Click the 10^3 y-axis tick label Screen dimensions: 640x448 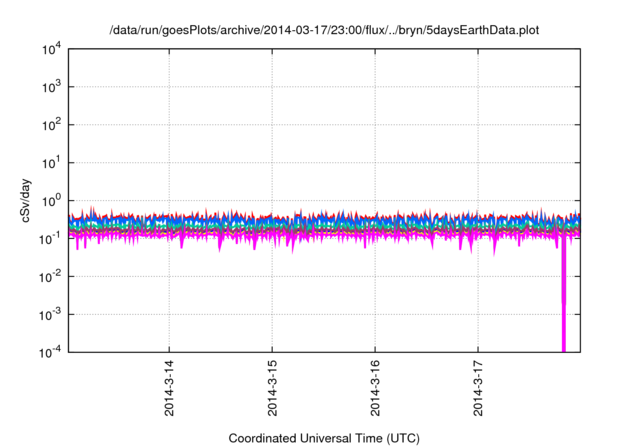pyautogui.click(x=51, y=87)
